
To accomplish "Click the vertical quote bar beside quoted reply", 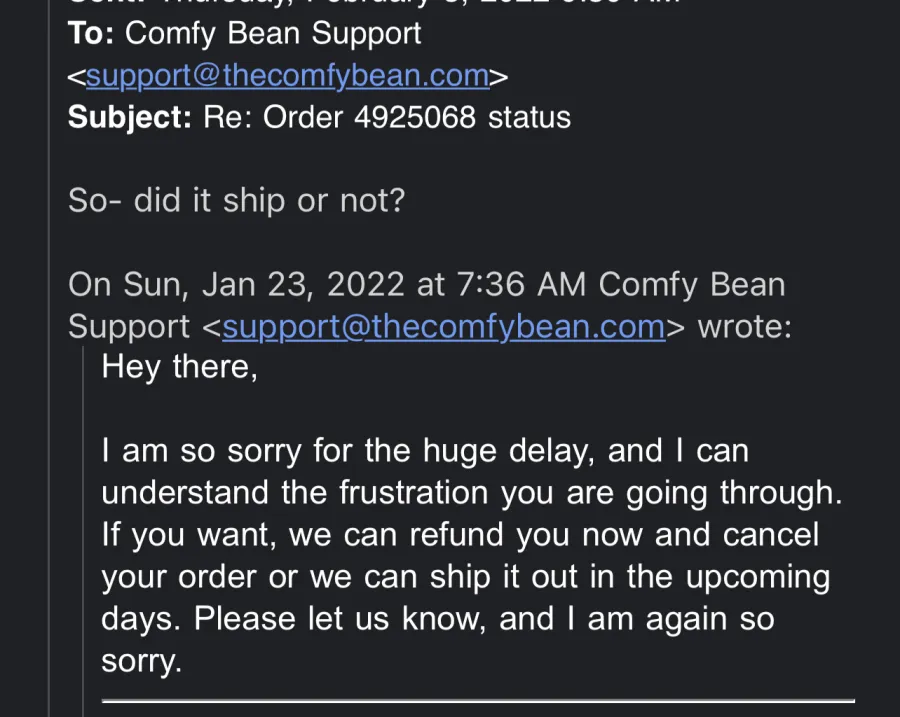I will (x=84, y=531).
